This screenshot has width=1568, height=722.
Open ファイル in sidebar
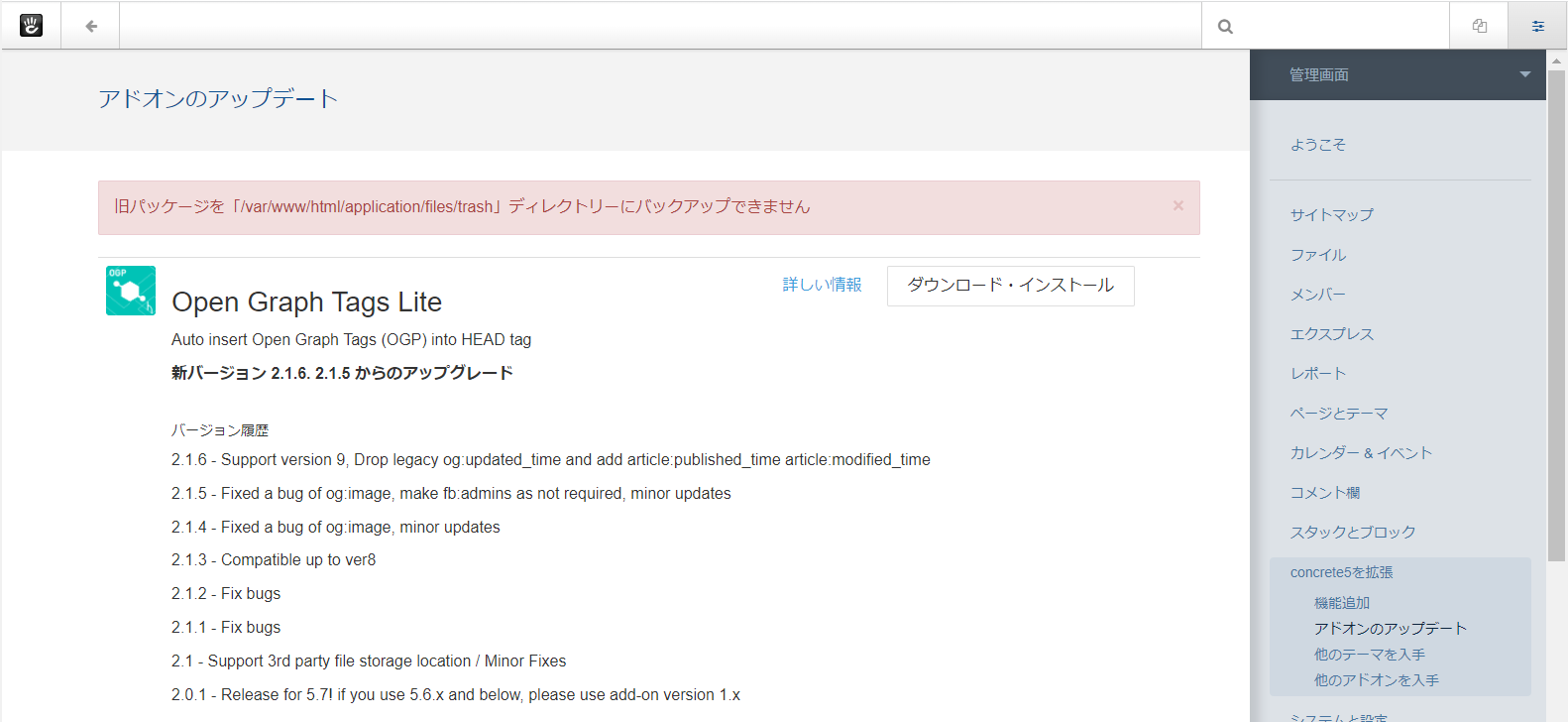1317,255
